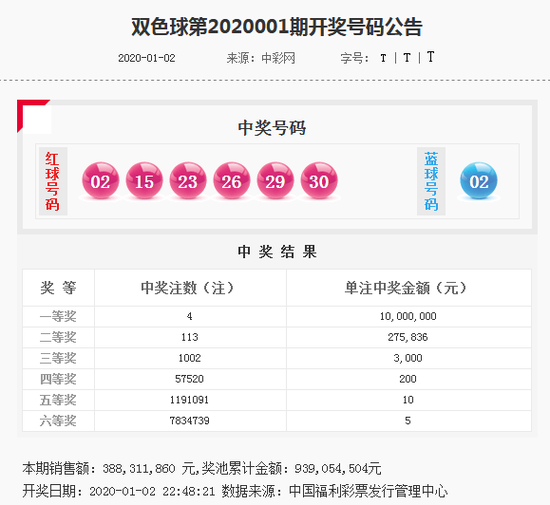This screenshot has height=505, width=550.
Task: Click the 单注中奖金额（元） column header
Action: tap(408, 288)
